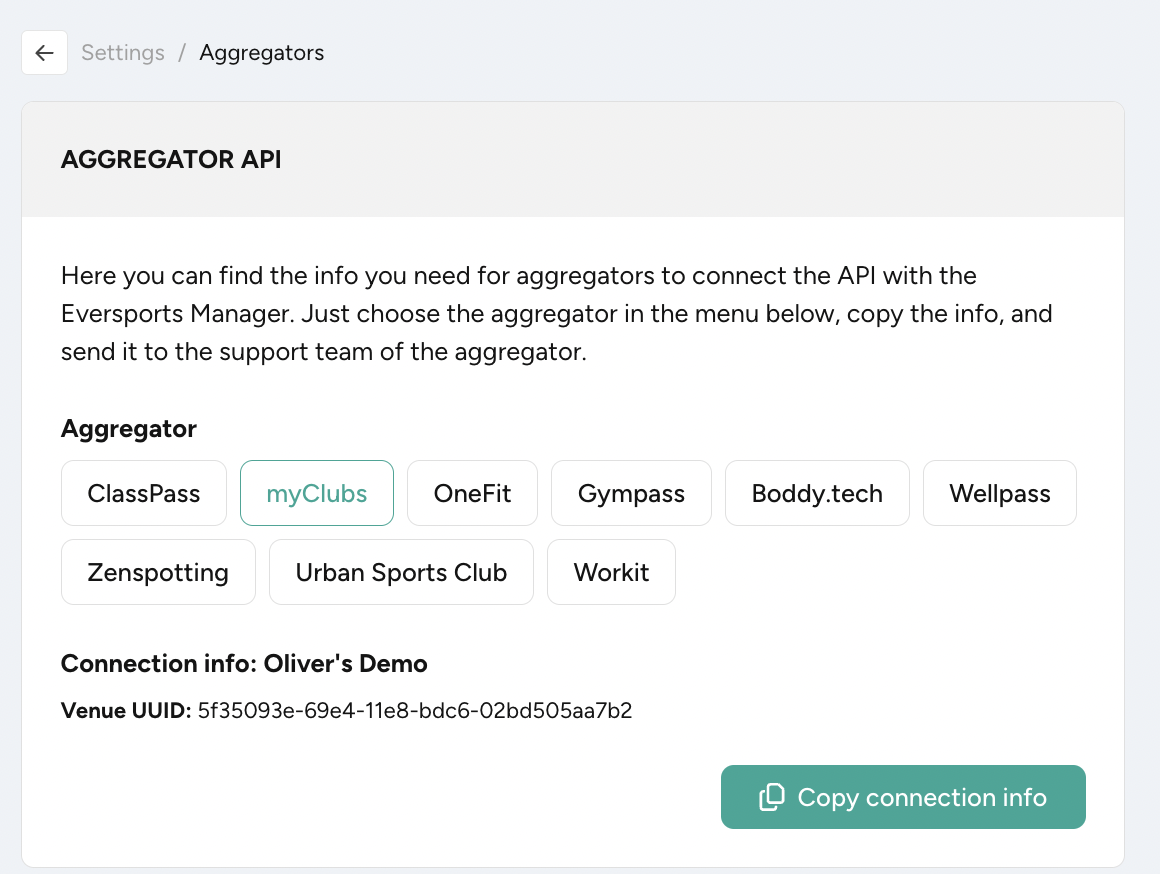The width and height of the screenshot is (1160, 874).
Task: Click the Venue UUID: label
Action: pos(127,710)
